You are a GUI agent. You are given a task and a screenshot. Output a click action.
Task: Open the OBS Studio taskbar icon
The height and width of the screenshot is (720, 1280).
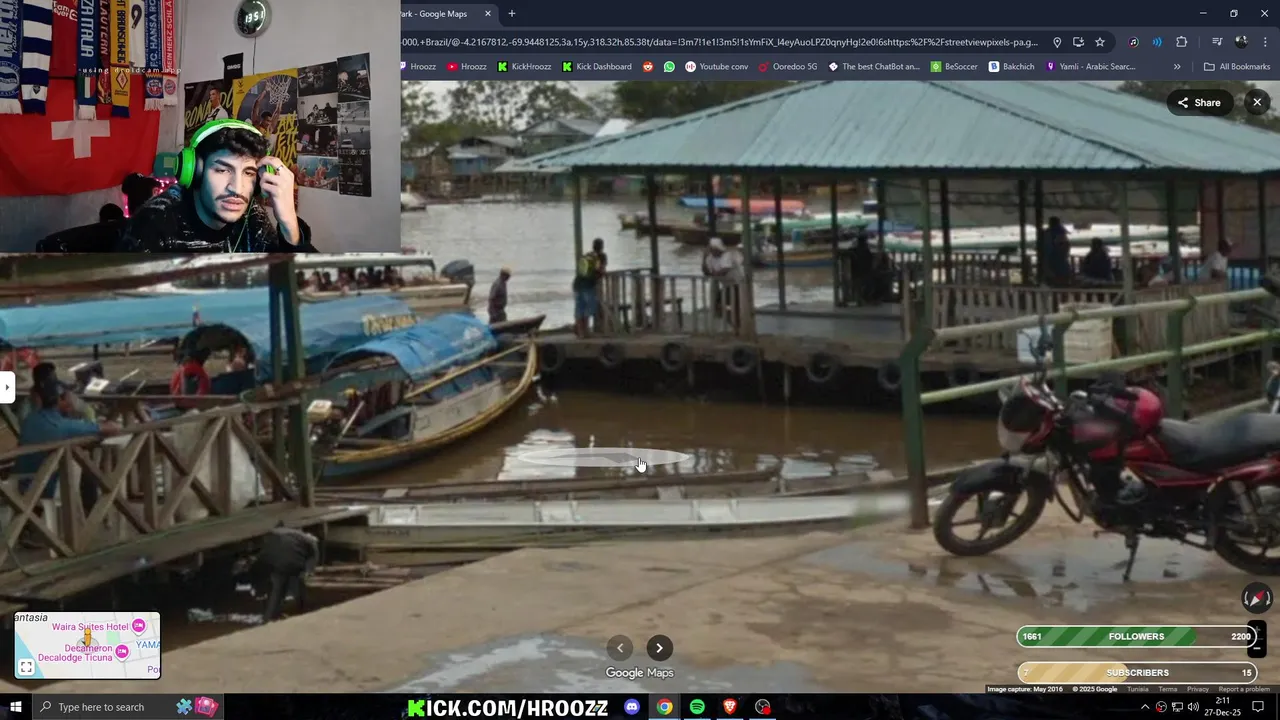click(763, 707)
